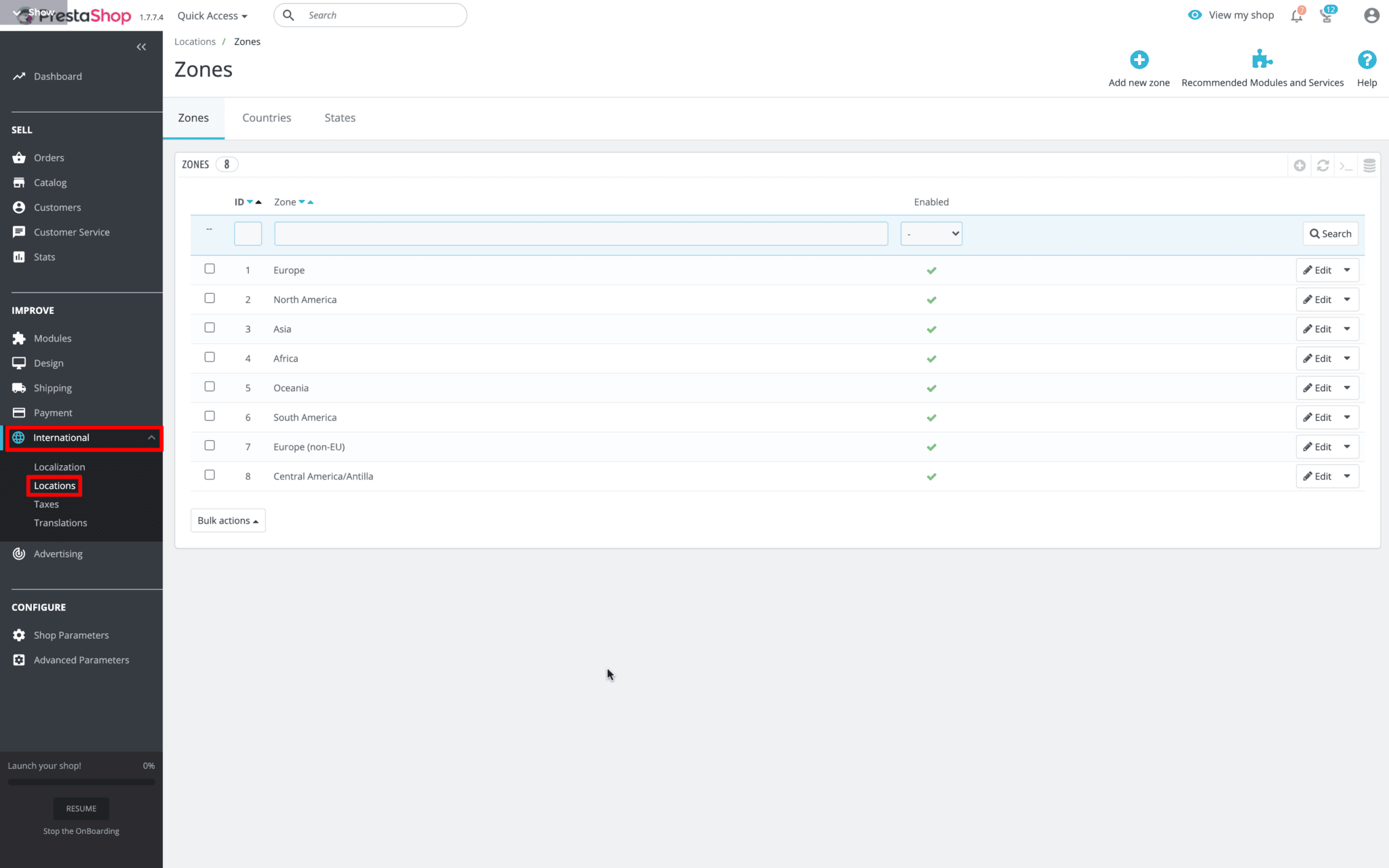
Task: Click the Customer Service chat icon
Action: click(19, 232)
